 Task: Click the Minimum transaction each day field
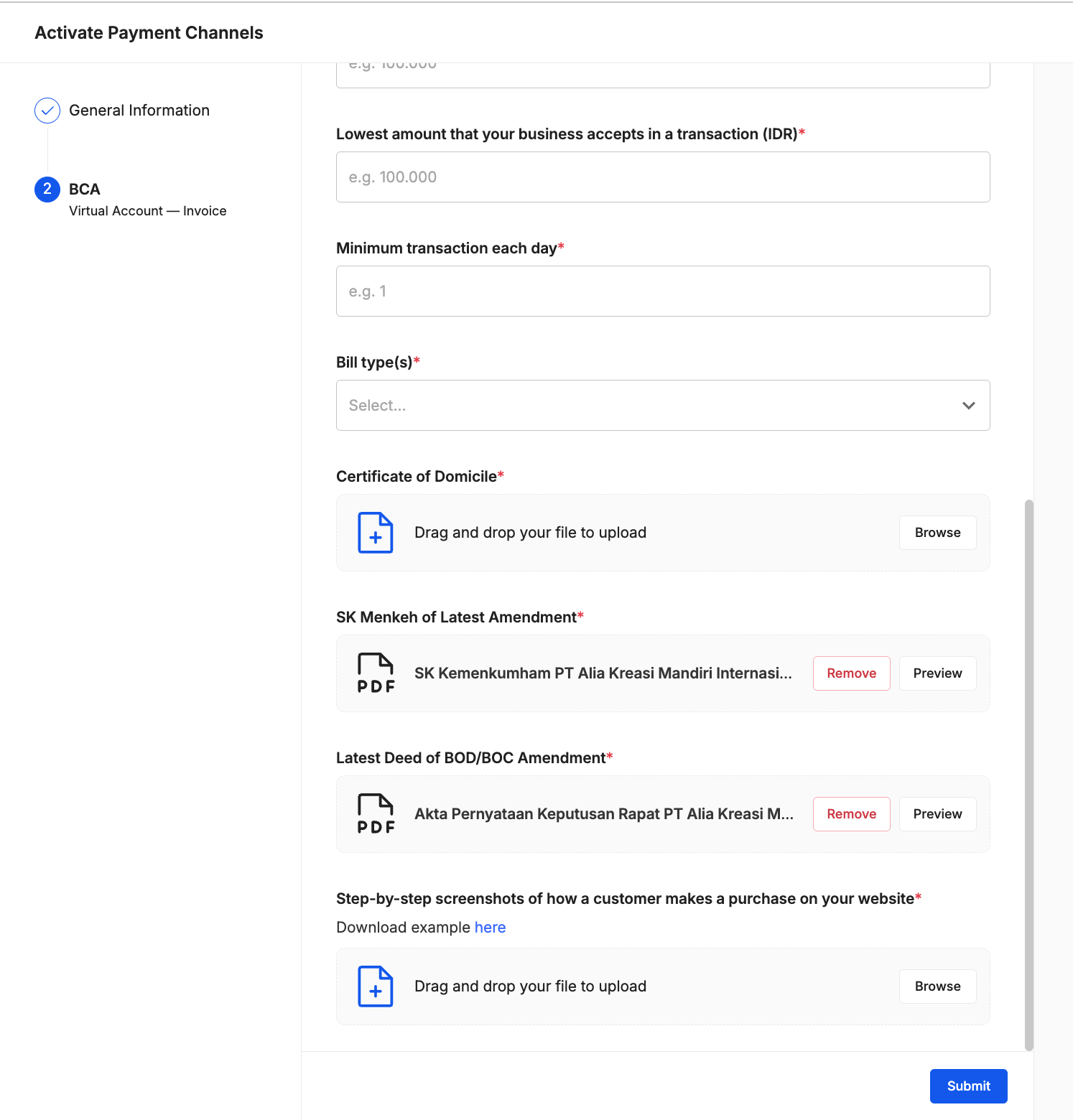pyautogui.click(x=662, y=291)
